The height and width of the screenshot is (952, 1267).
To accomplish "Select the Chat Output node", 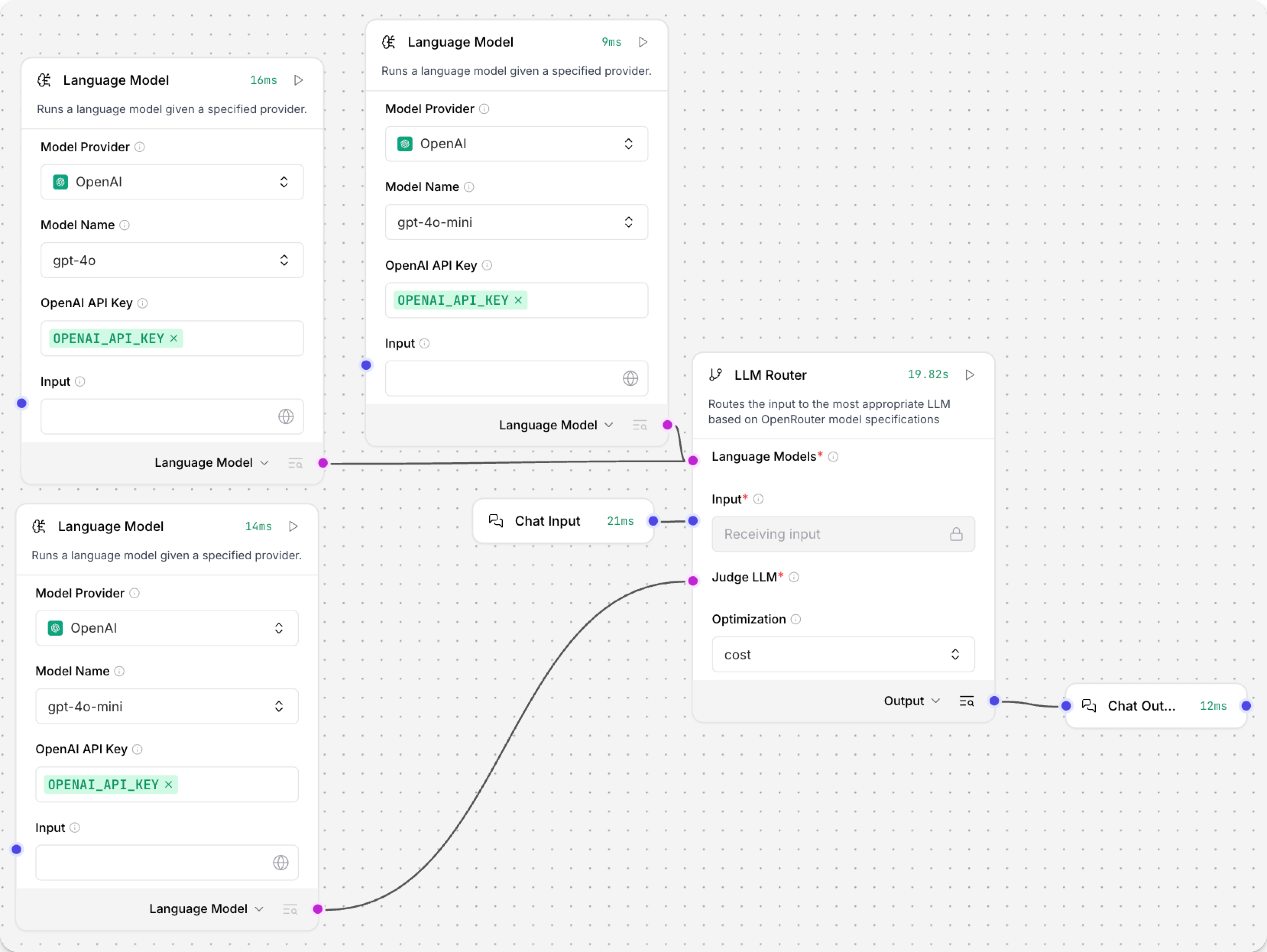I will (x=1141, y=706).
